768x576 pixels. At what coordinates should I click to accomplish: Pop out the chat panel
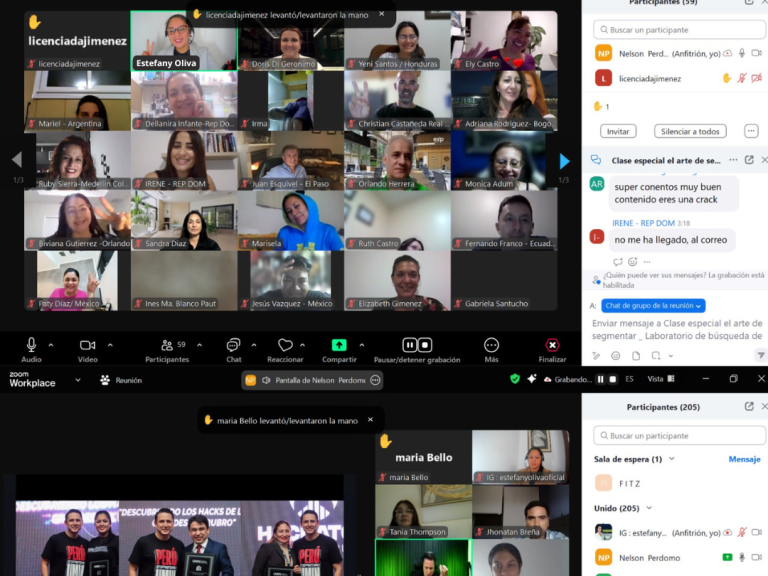(749, 160)
